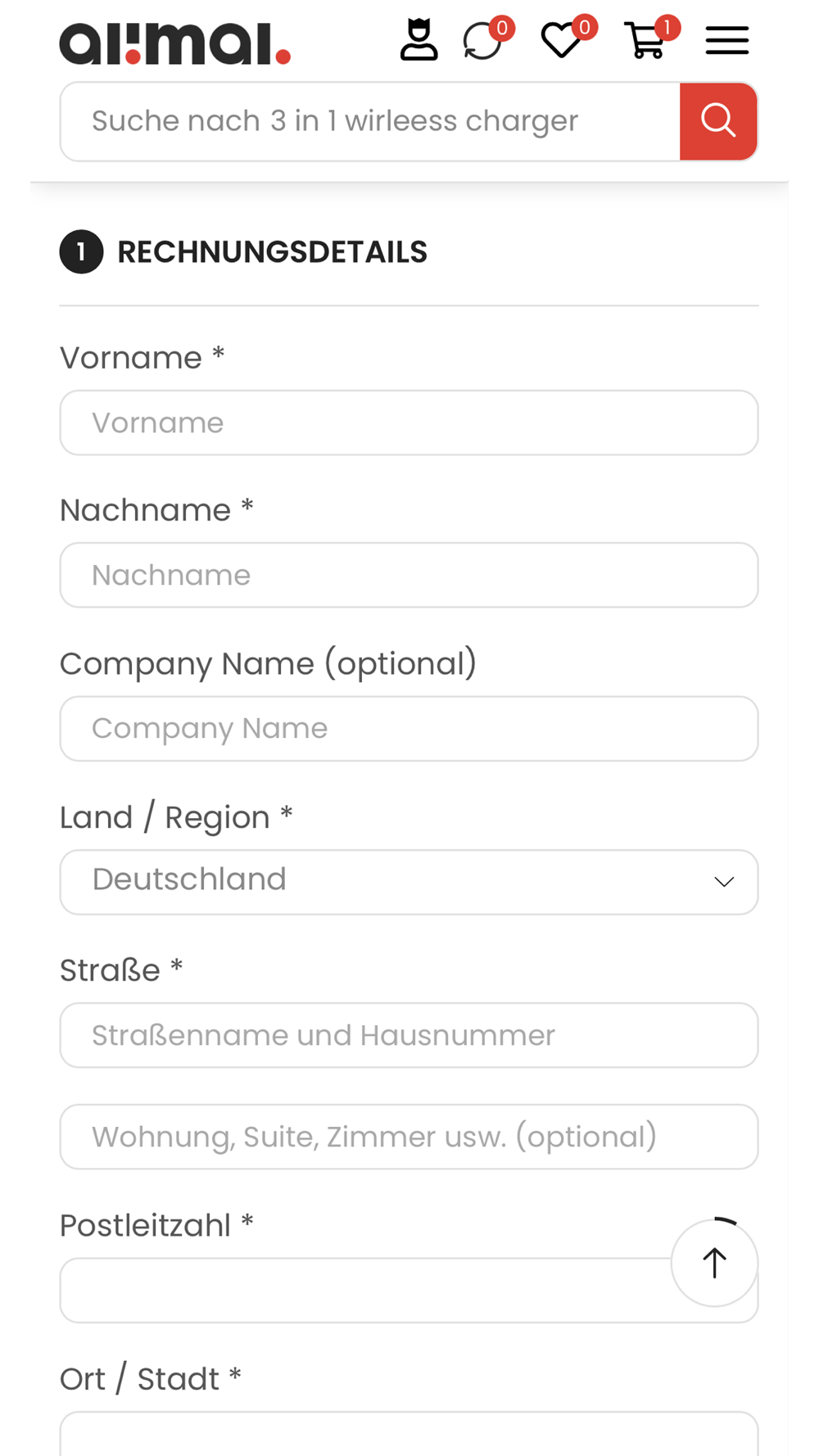Open the wishlist heart icon
Screen dimensions: 819x1456
[x=562, y=41]
